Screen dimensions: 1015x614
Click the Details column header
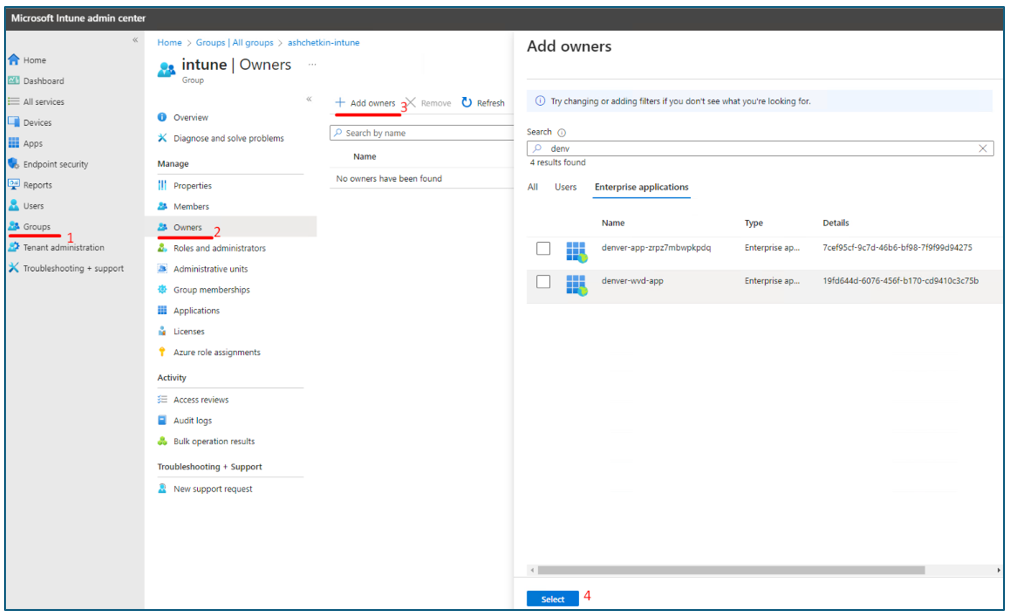pos(836,223)
